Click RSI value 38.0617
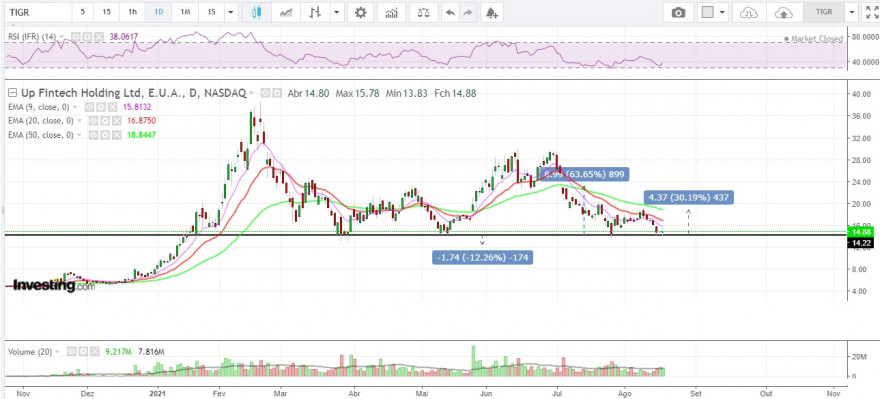 click(123, 37)
